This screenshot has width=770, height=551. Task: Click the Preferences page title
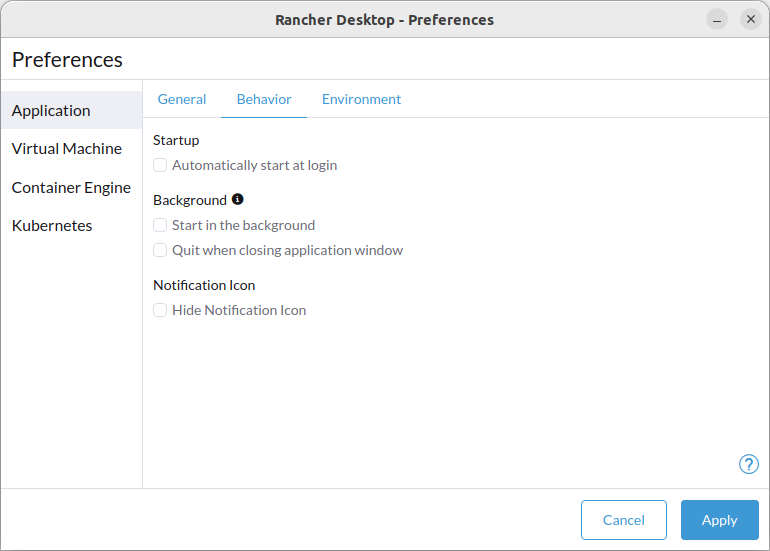(67, 60)
